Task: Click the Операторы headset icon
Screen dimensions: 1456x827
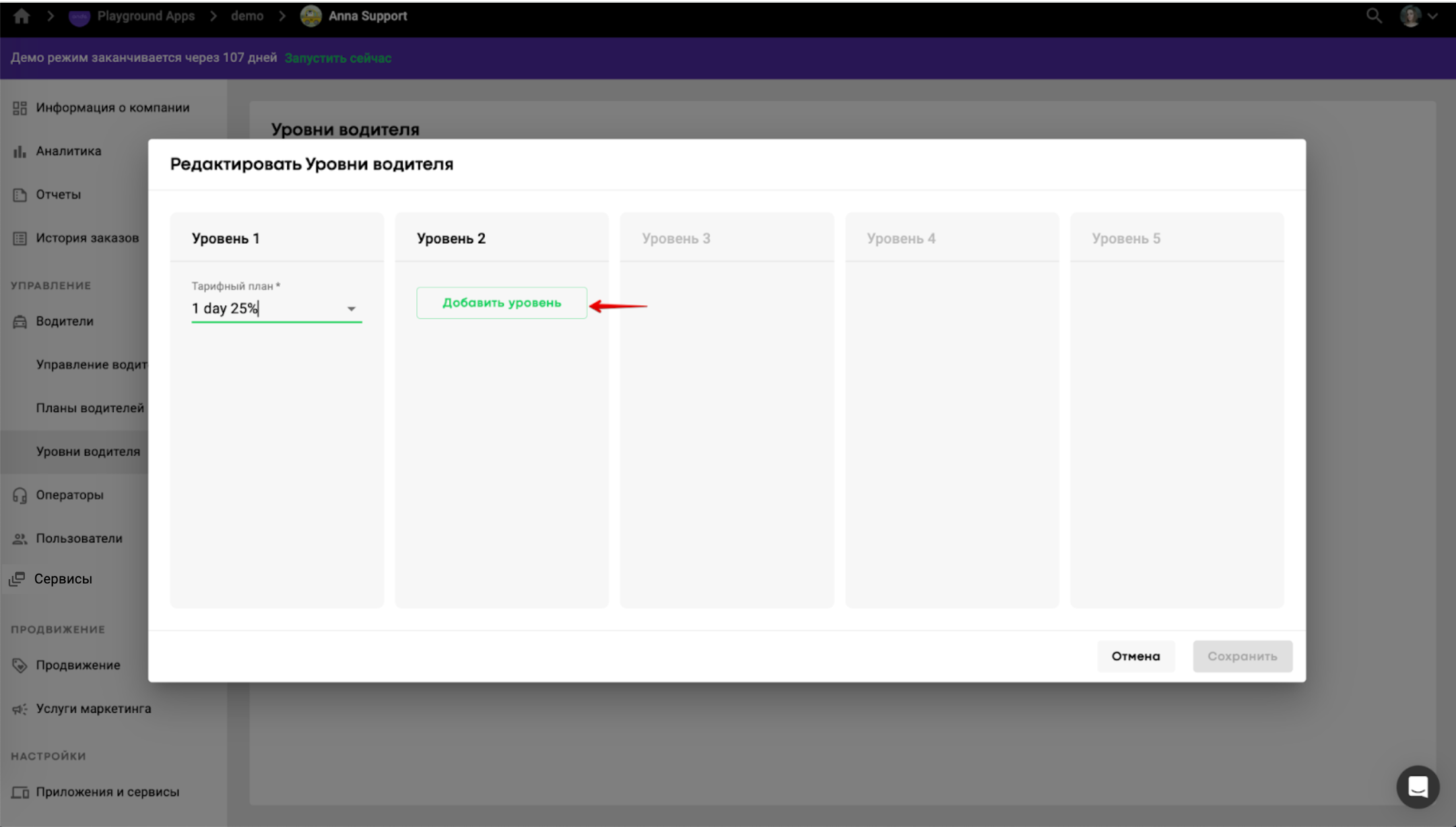Action: tap(20, 496)
